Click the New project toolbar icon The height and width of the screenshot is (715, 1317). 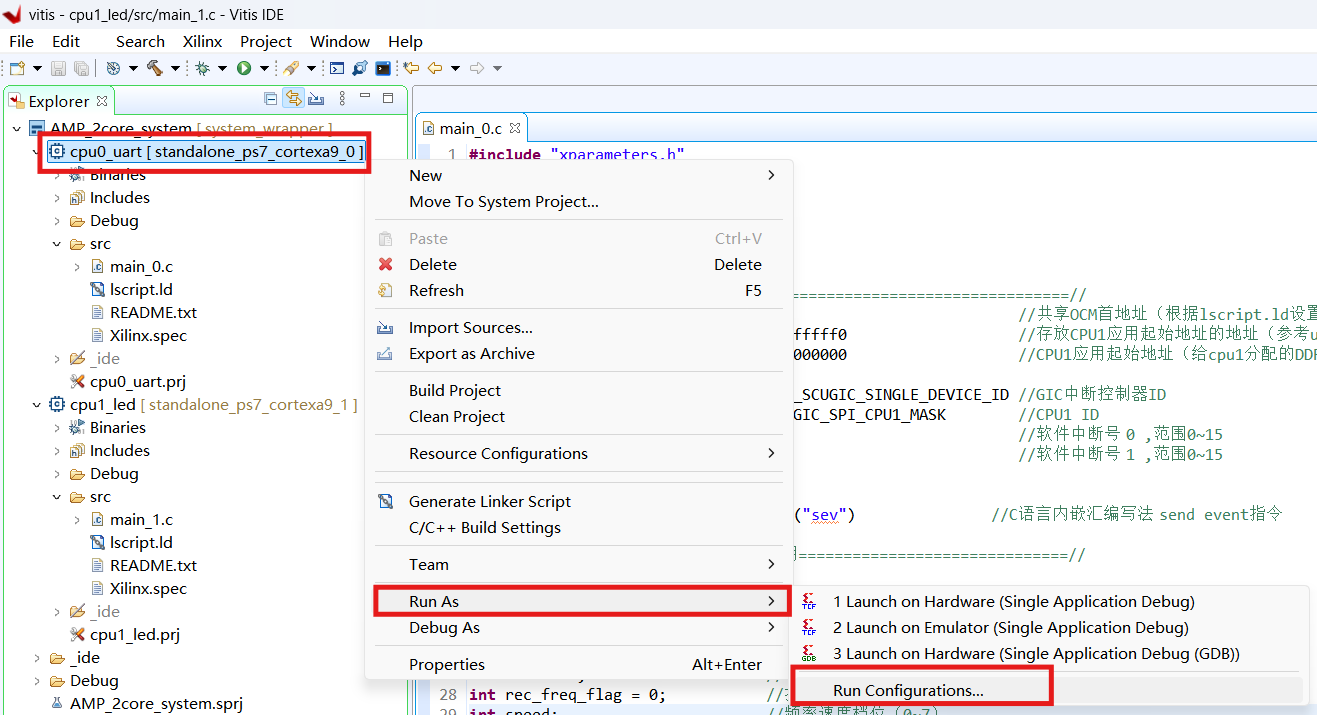pos(17,69)
